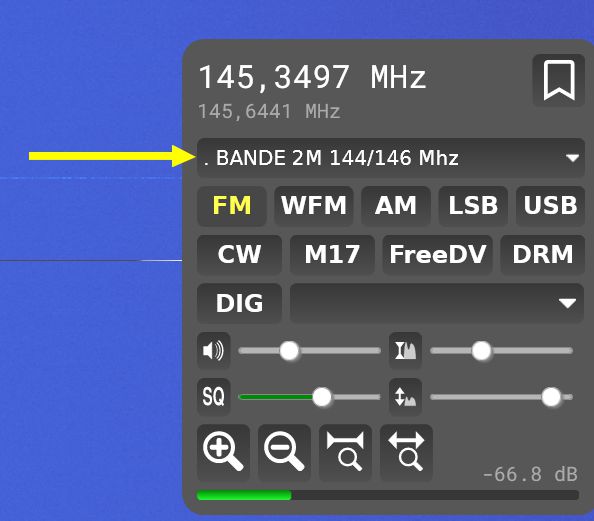This screenshot has height=521, width=594.
Task: Activate the DIG digital mode button
Action: point(239,303)
